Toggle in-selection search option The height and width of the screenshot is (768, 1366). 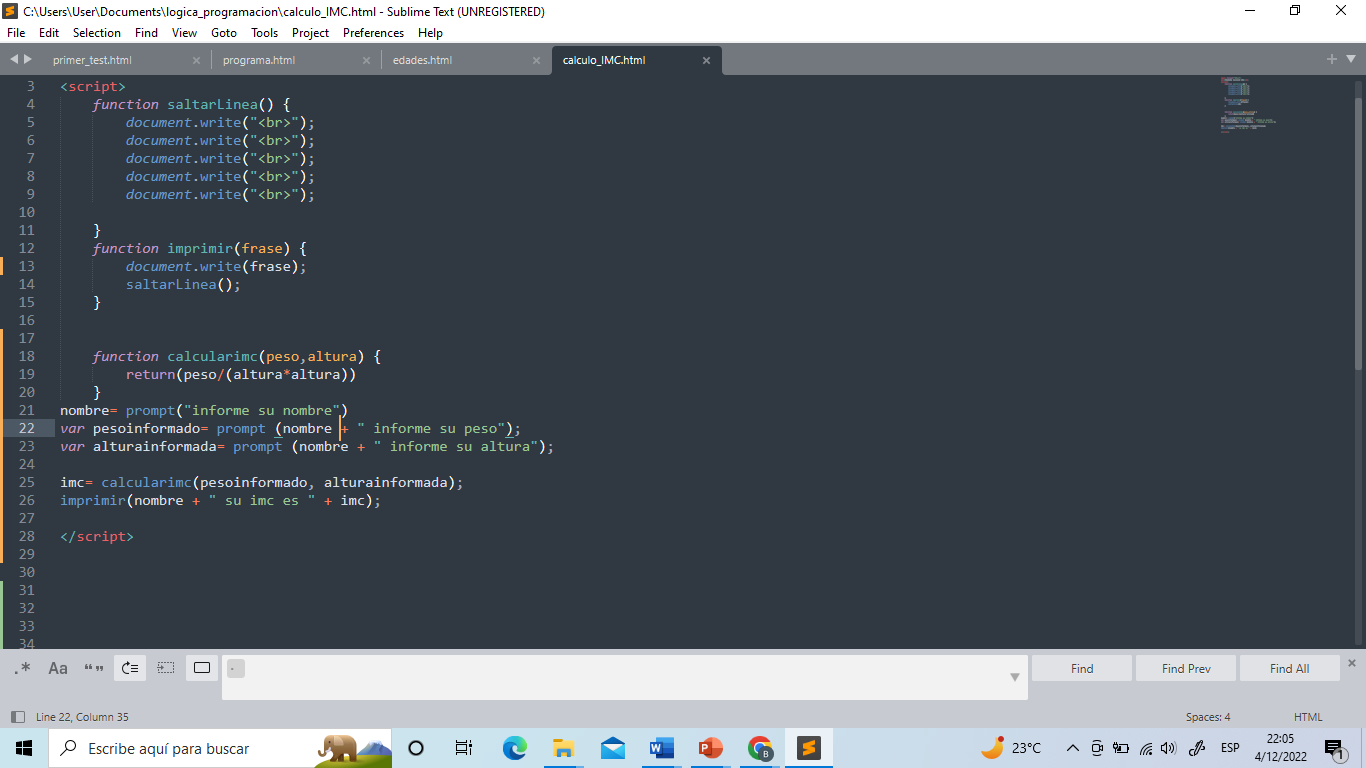pos(166,668)
